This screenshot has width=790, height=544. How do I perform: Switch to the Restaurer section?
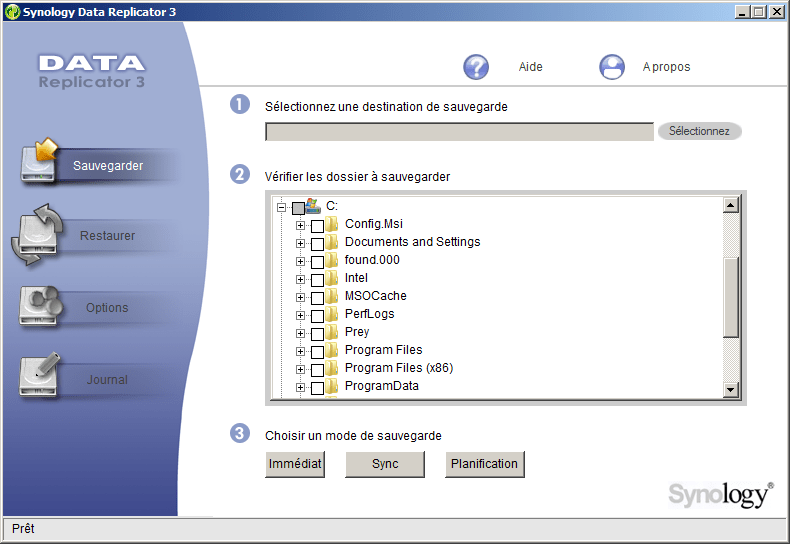click(107, 236)
